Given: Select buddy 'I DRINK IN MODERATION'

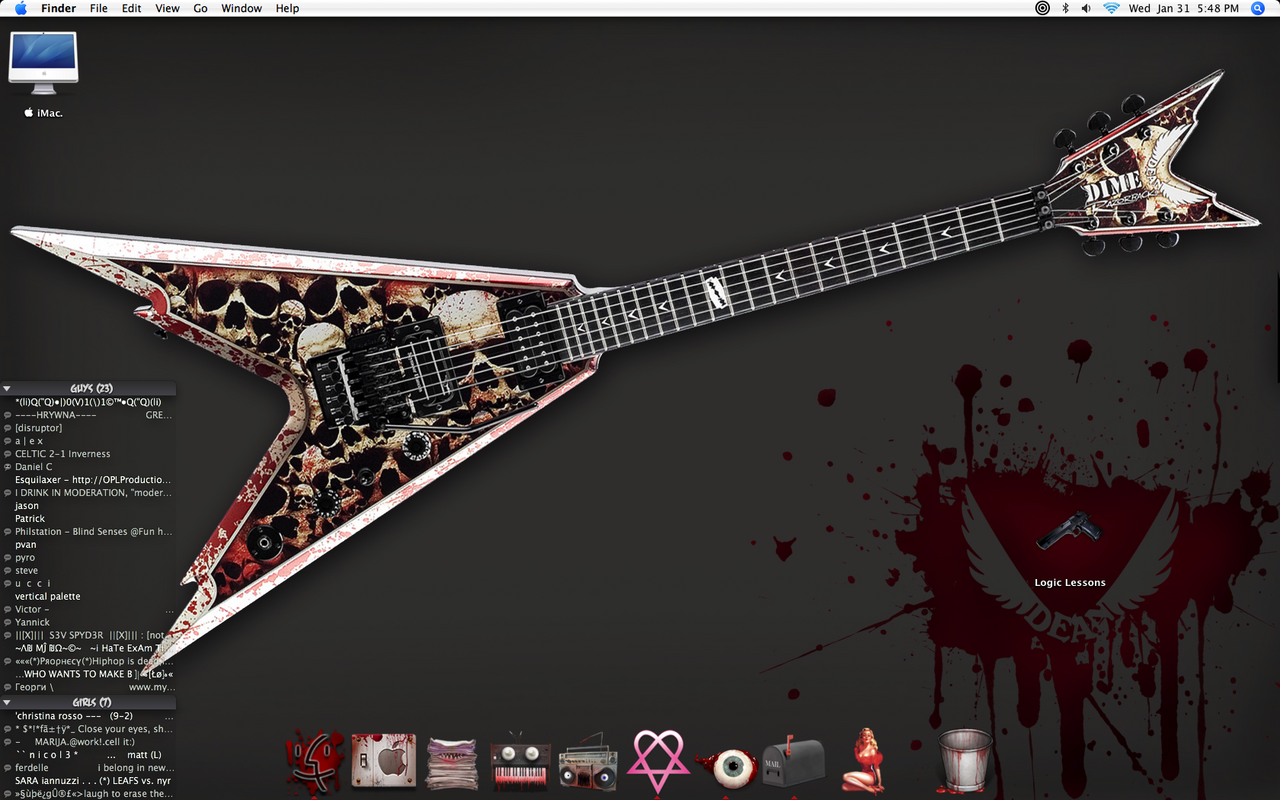Looking at the screenshot, I should pos(88,493).
